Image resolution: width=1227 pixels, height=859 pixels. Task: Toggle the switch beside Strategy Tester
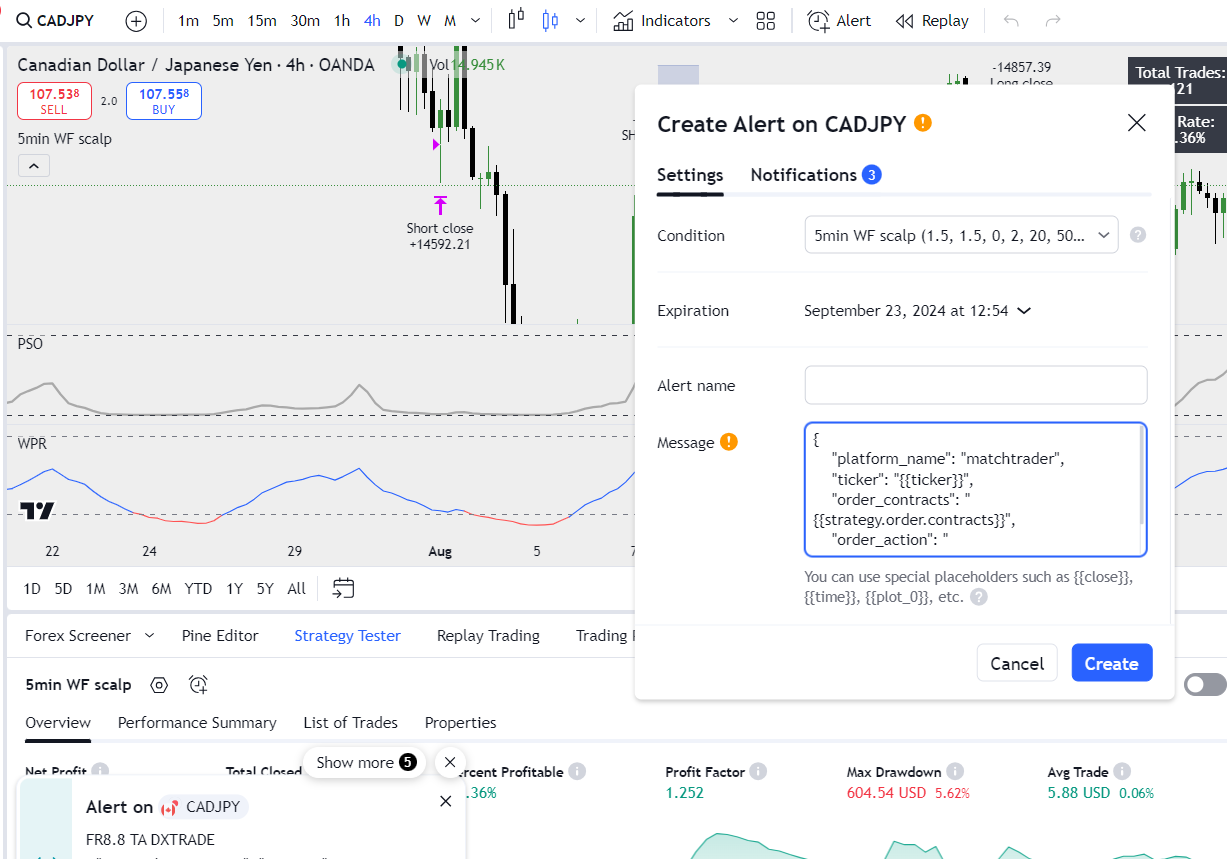(1205, 684)
